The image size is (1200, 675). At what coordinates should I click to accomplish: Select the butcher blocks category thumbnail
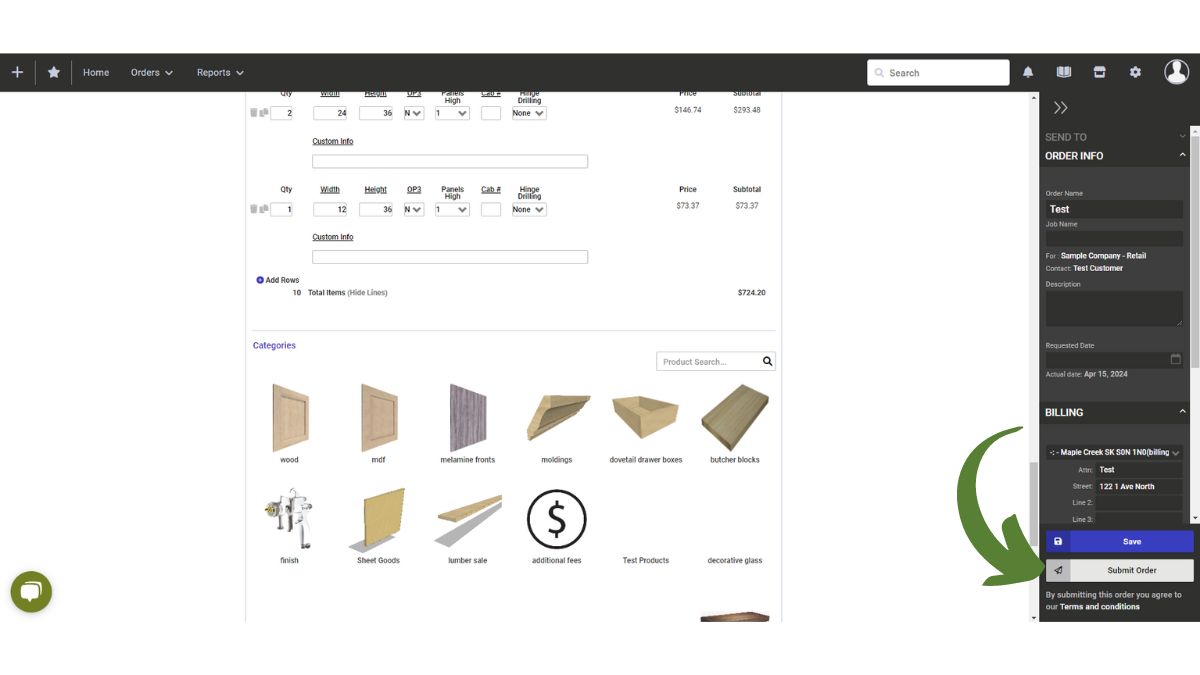coord(735,417)
